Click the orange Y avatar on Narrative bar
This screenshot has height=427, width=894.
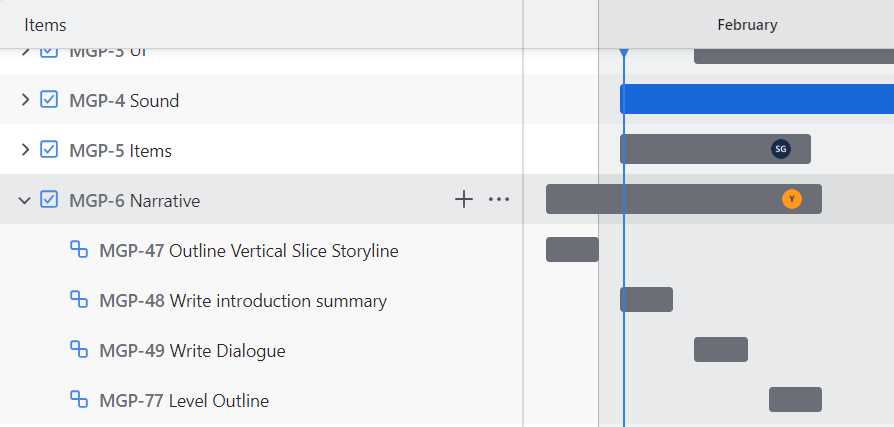[791, 199]
